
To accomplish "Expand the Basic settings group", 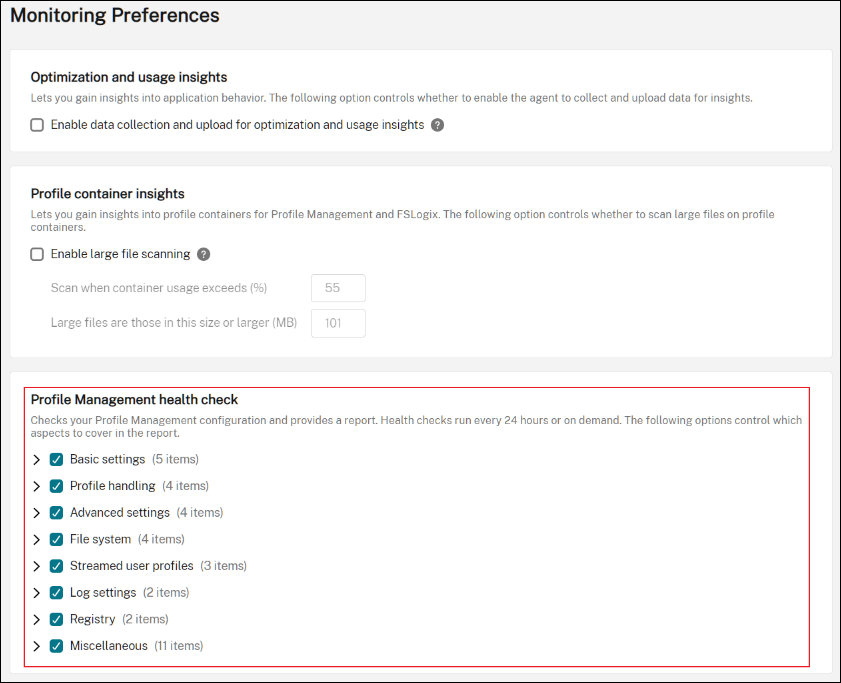I will click(36, 460).
